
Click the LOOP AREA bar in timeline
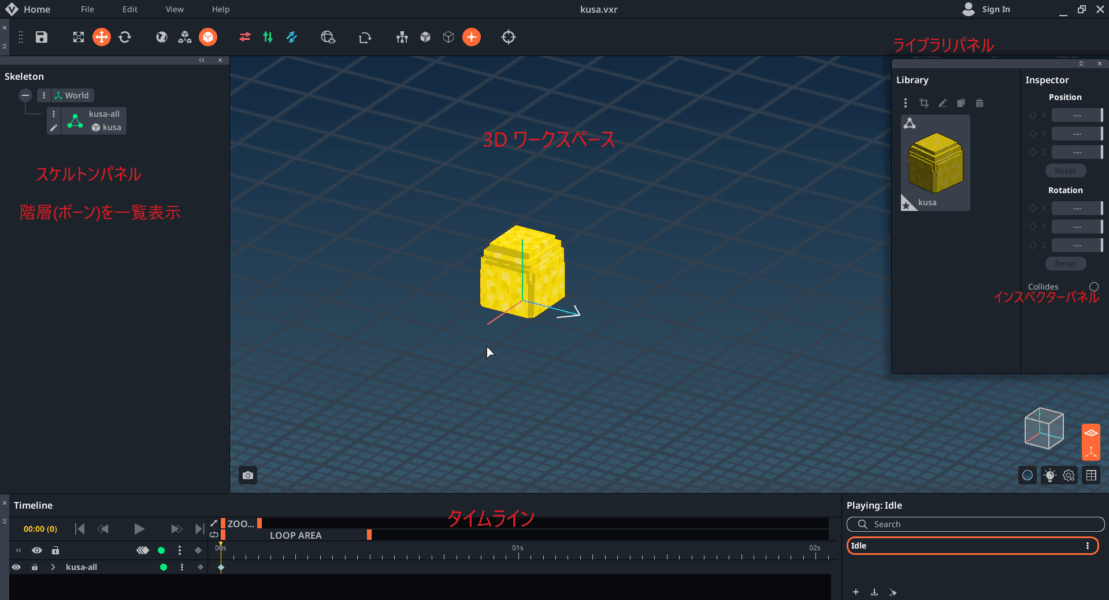(x=296, y=536)
